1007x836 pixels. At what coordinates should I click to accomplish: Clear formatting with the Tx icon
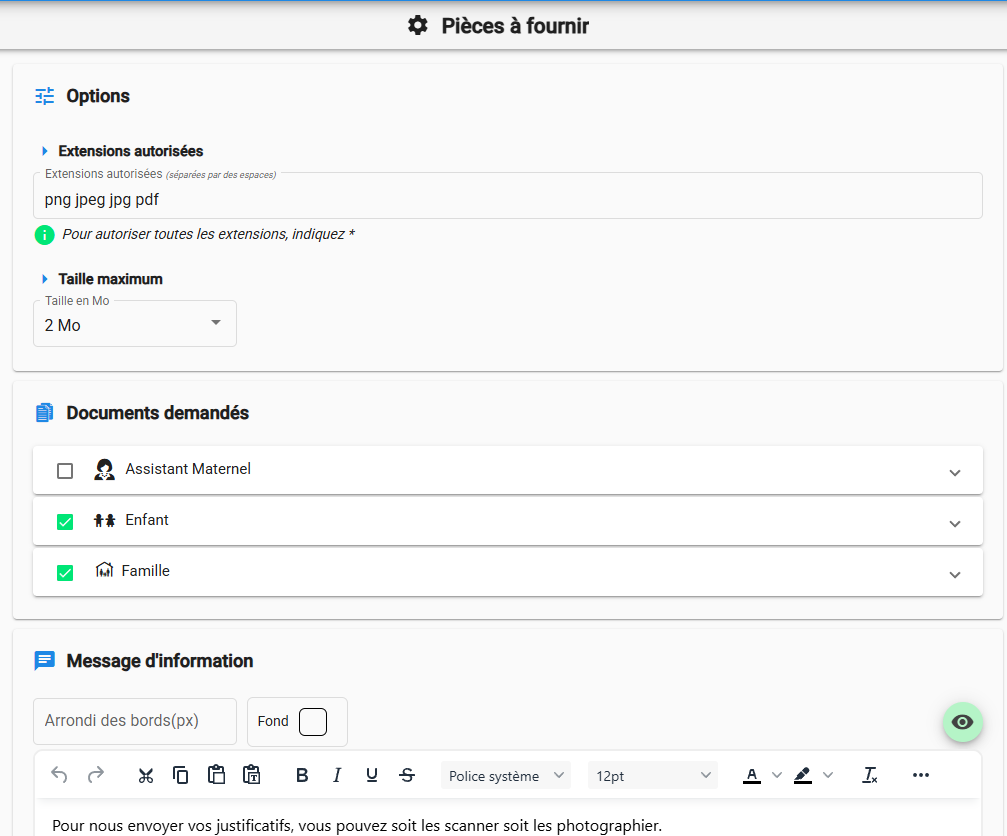pos(870,775)
